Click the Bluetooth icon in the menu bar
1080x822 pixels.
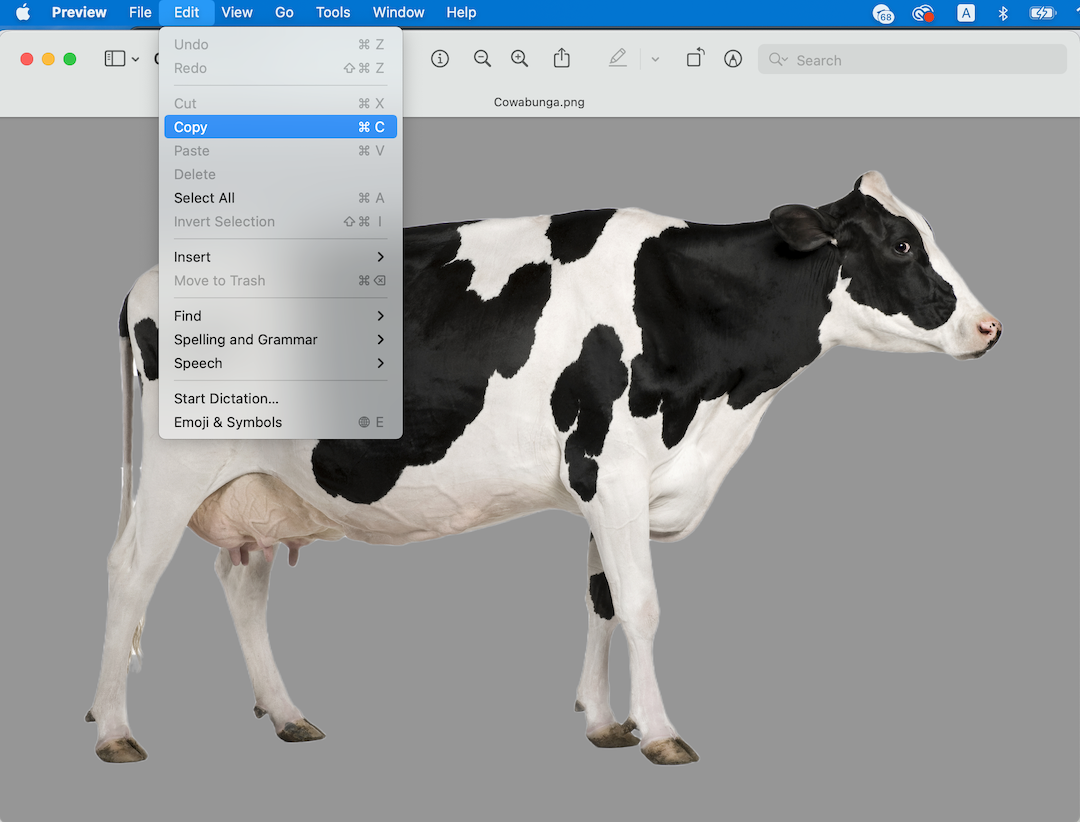pyautogui.click(x=1003, y=13)
